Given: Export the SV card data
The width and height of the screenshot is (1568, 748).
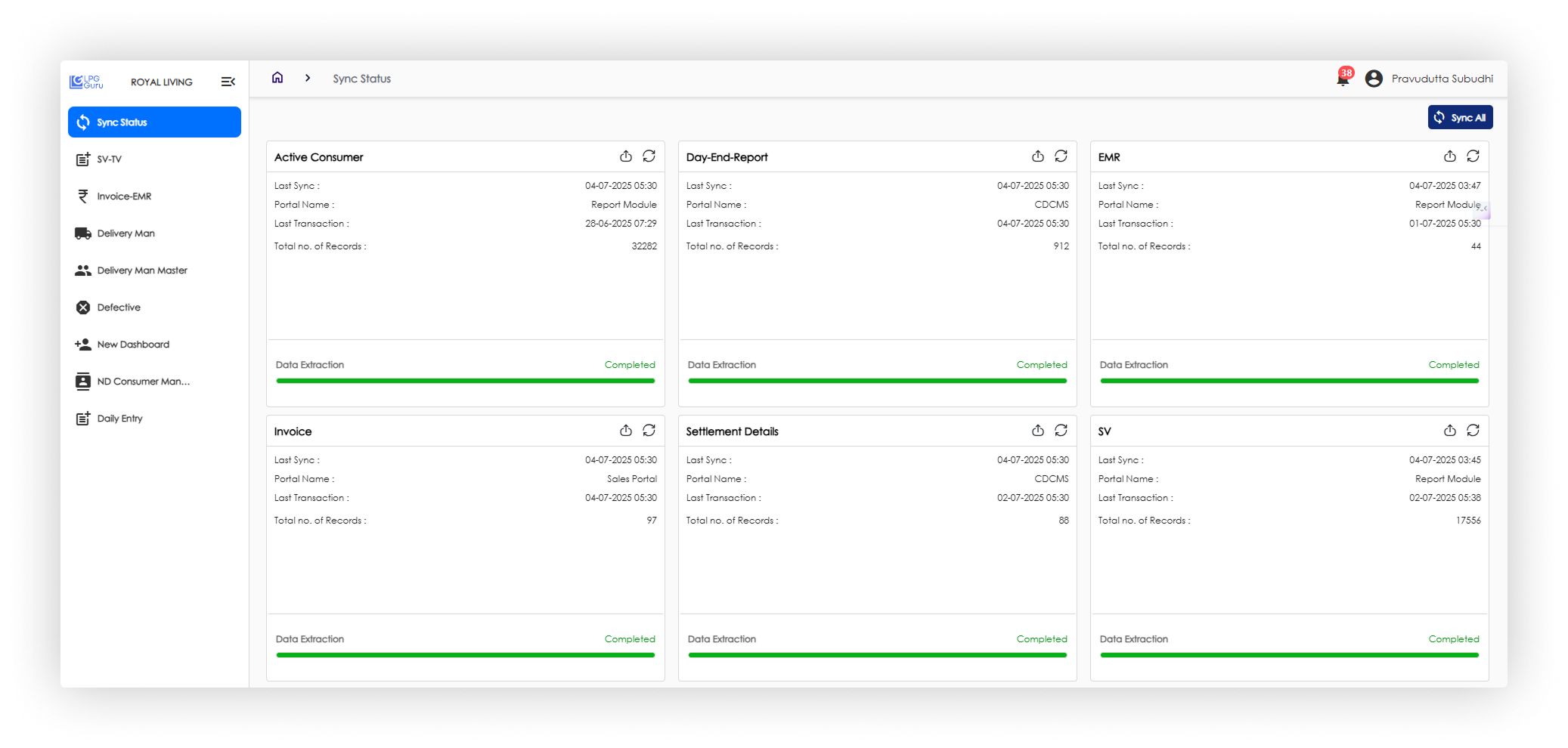Looking at the screenshot, I should [x=1449, y=431].
